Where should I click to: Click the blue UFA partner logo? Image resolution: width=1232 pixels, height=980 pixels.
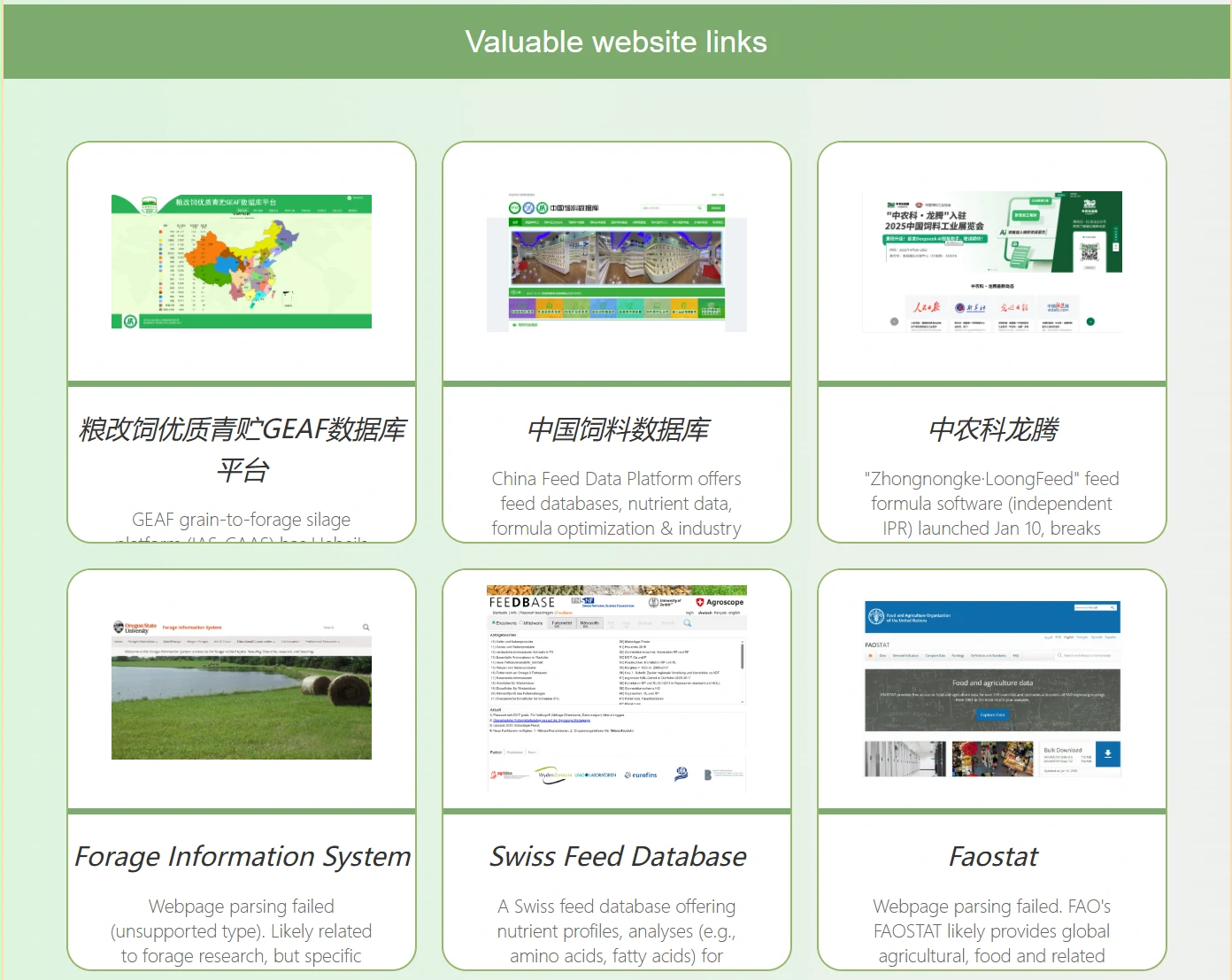681,776
